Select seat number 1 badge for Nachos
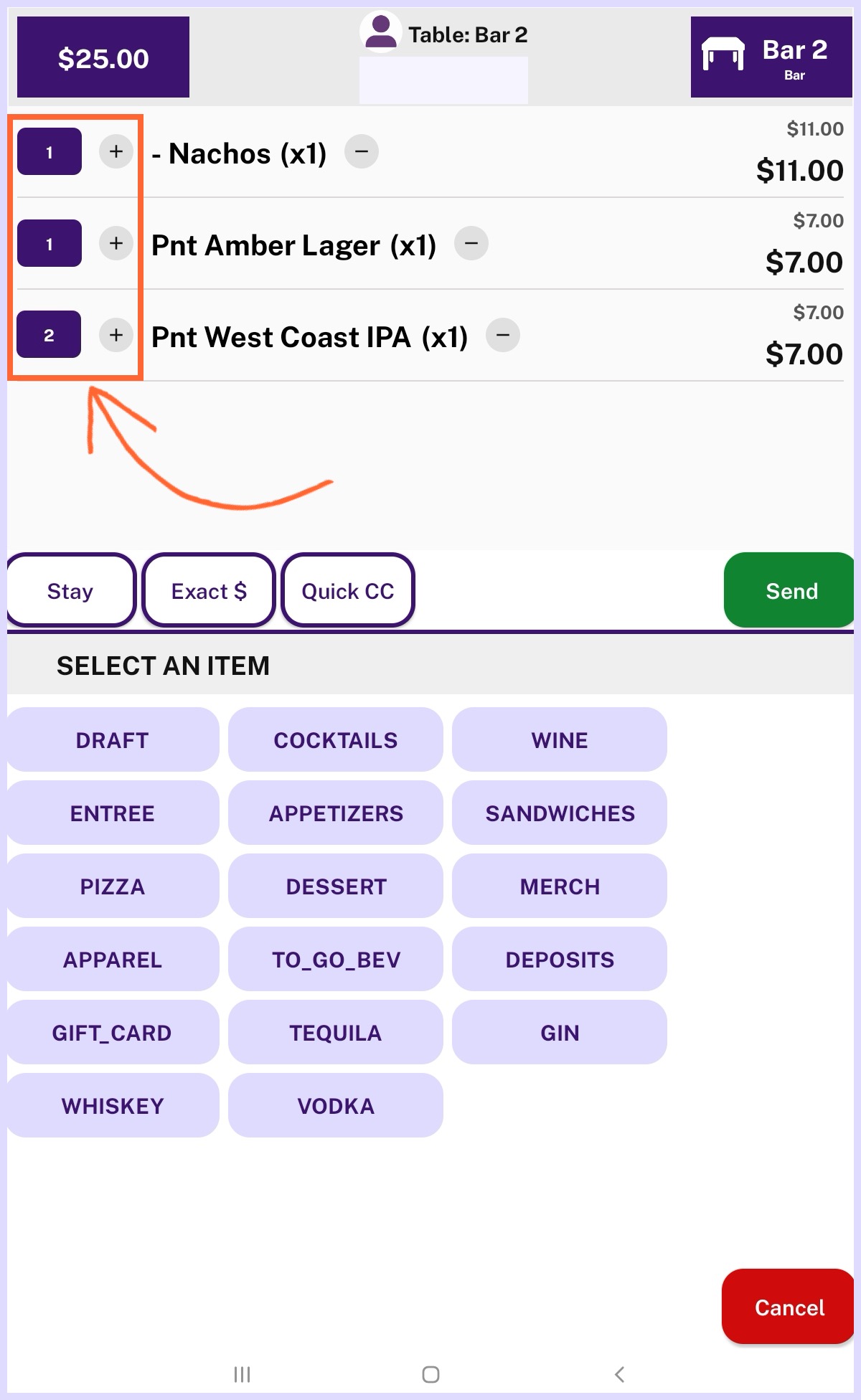Image resolution: width=861 pixels, height=1400 pixels. pyautogui.click(x=49, y=152)
